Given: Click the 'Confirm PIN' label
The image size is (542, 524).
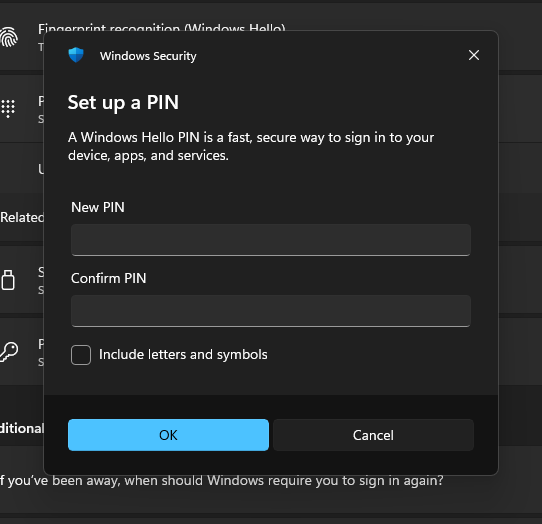Looking at the screenshot, I should [x=109, y=278].
